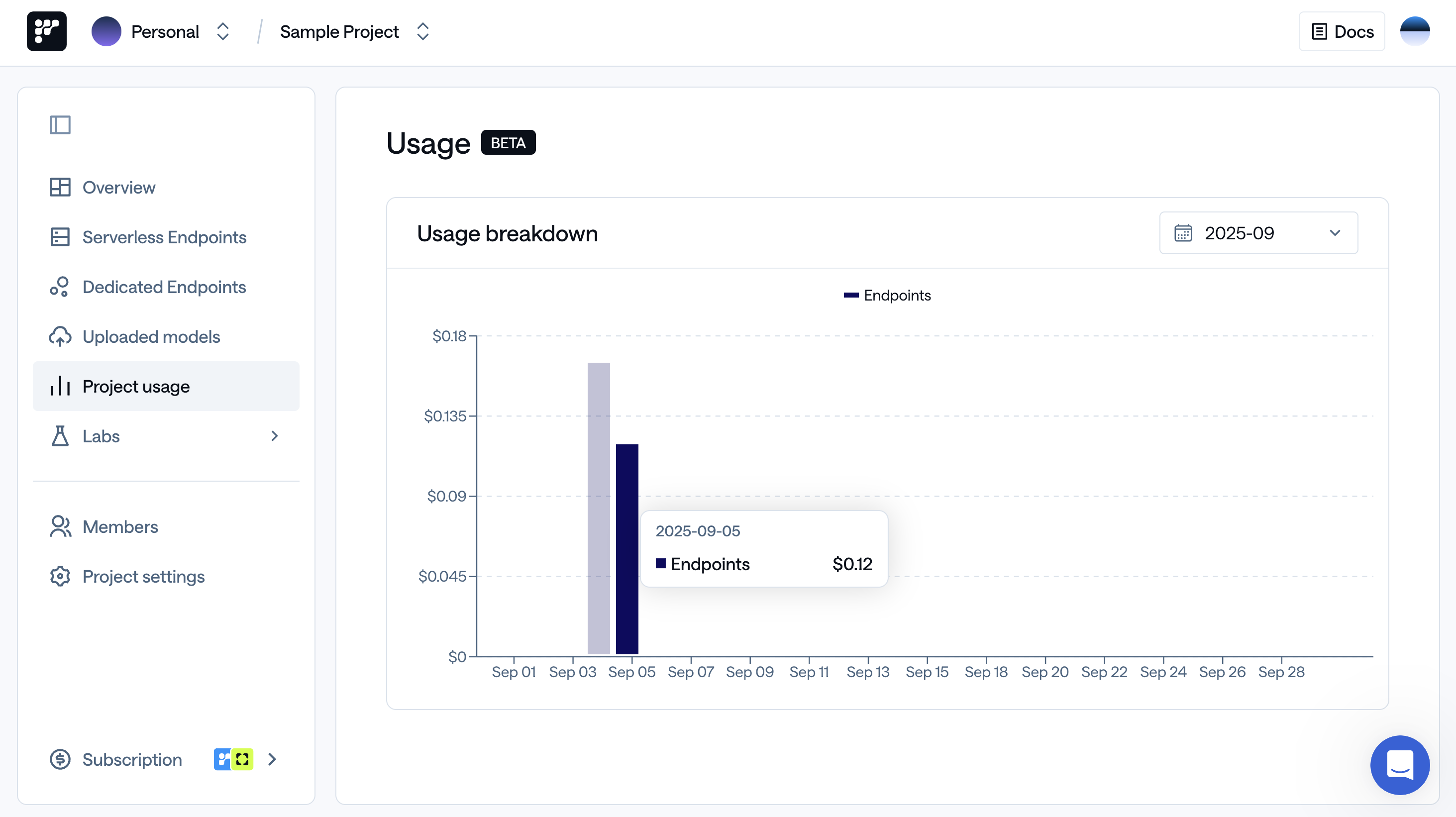This screenshot has width=1456, height=817.
Task: Click the calendar icon in the date selector
Action: click(1185, 233)
